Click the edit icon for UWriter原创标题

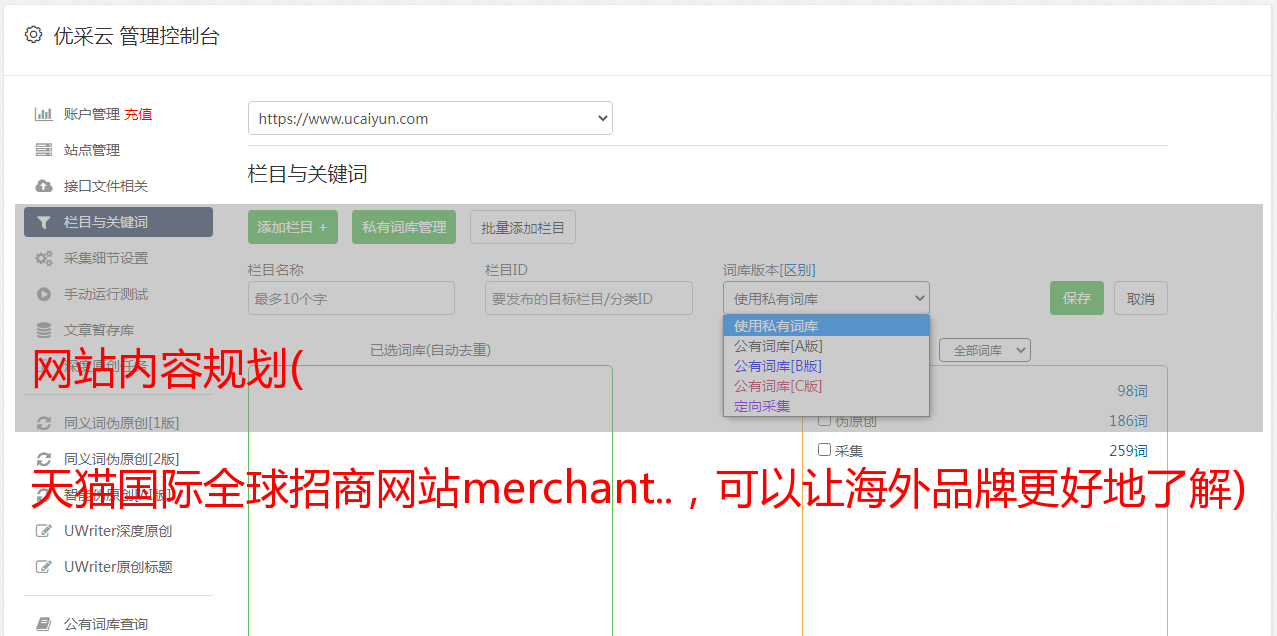[43, 567]
